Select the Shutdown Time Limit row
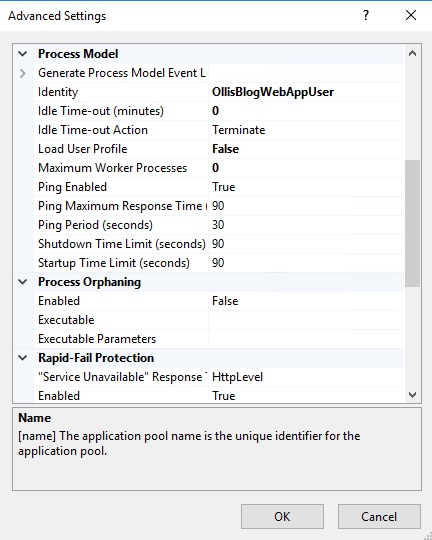This screenshot has height=540, width=432. click(219, 244)
